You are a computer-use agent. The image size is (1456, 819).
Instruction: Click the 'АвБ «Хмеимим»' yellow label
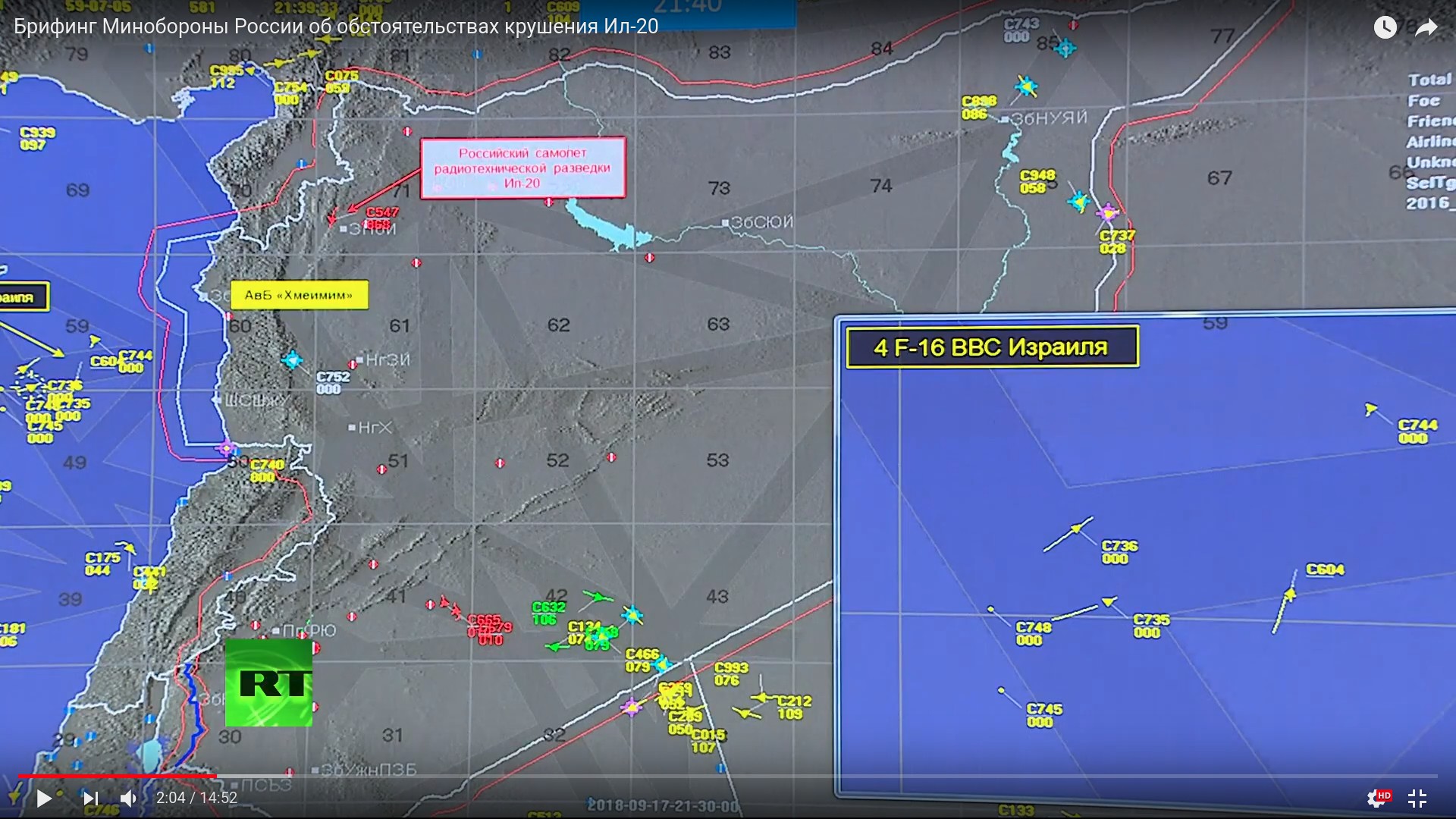[x=298, y=295]
